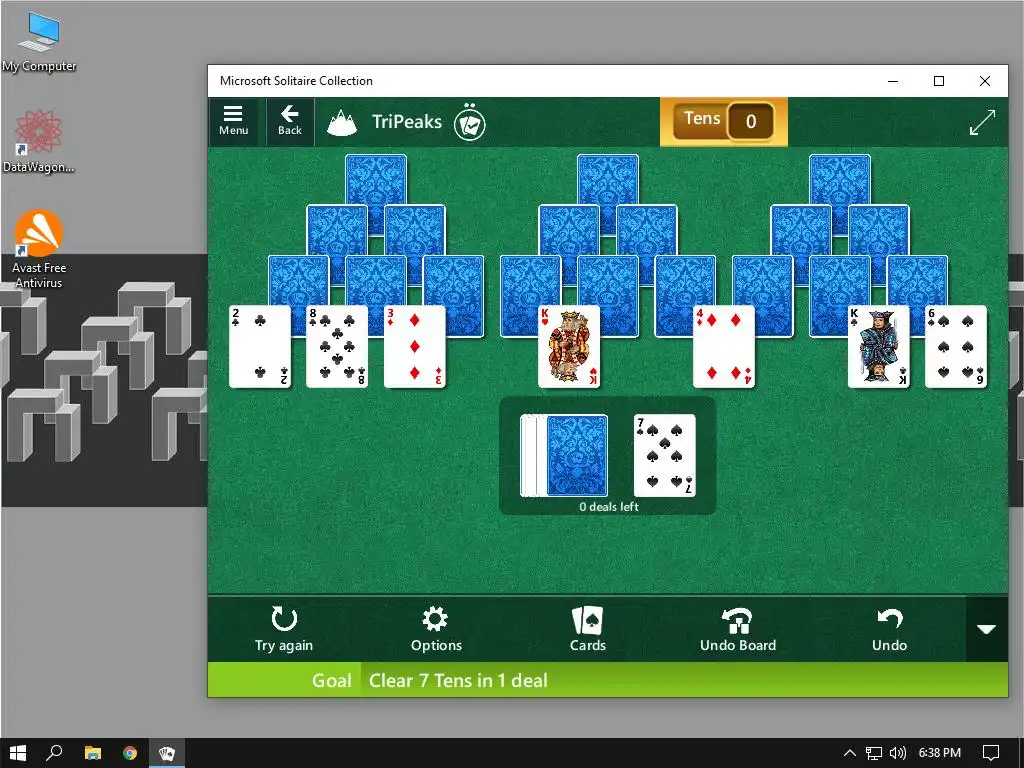Screen dimensions: 1024x768
Task: Click the 6:38 PM clock
Action: pos(940,753)
